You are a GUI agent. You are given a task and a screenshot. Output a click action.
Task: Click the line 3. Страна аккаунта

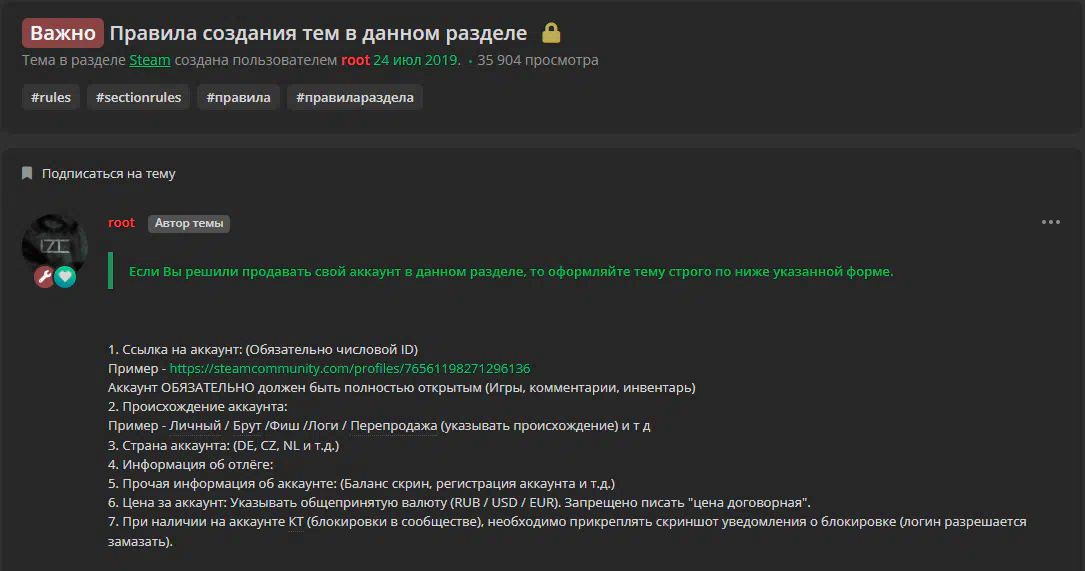(x=224, y=445)
